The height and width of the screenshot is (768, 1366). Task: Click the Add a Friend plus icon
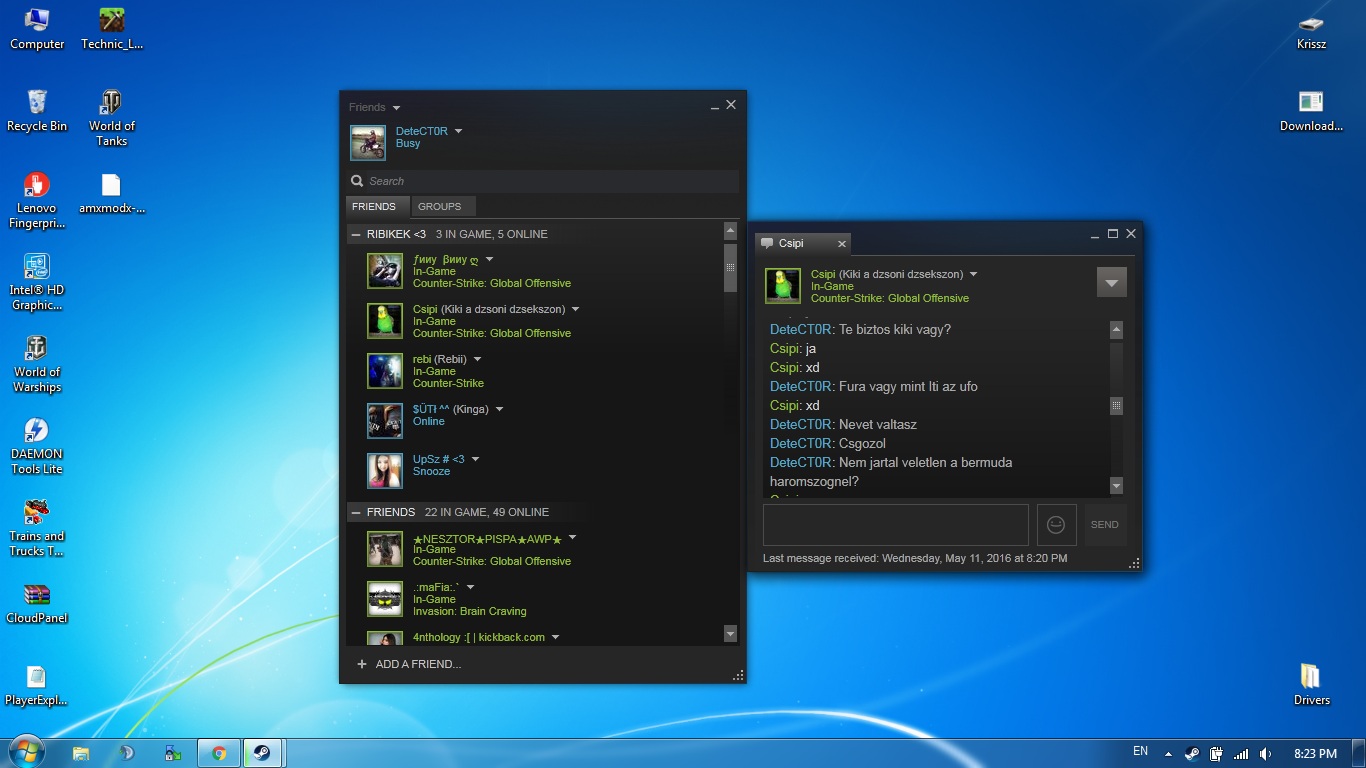[362, 664]
